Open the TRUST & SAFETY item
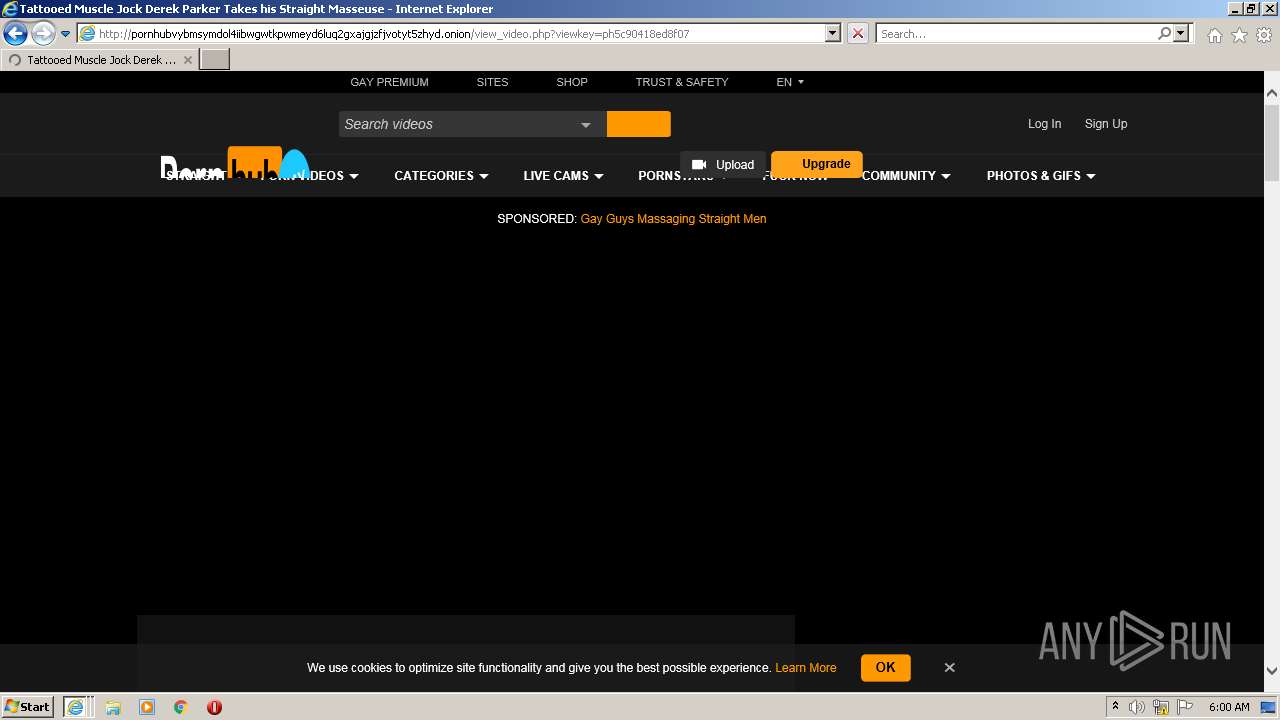The height and width of the screenshot is (720, 1280). pyautogui.click(x=682, y=82)
